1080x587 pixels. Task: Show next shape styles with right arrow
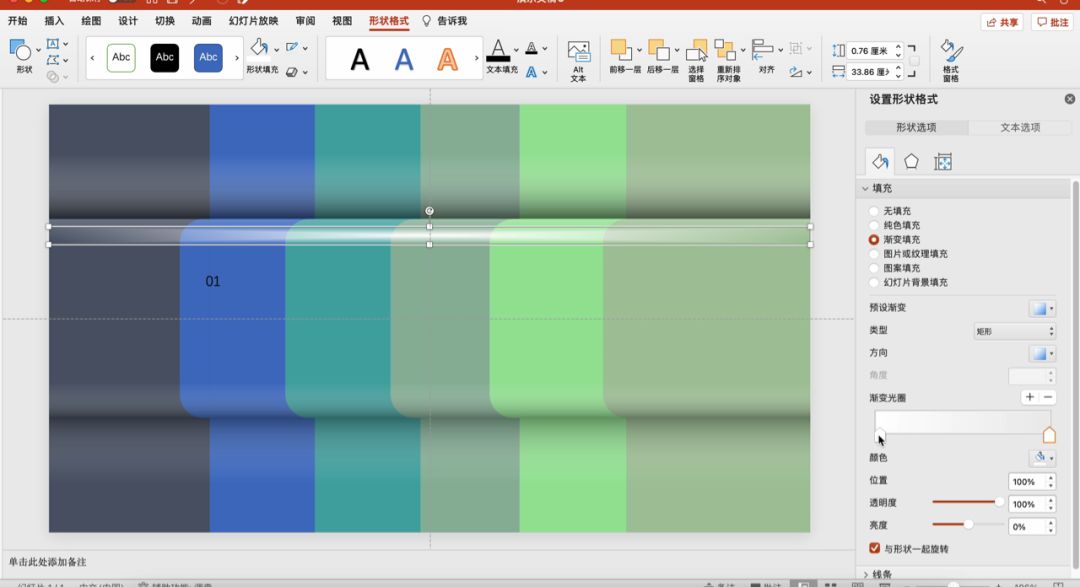click(x=236, y=58)
